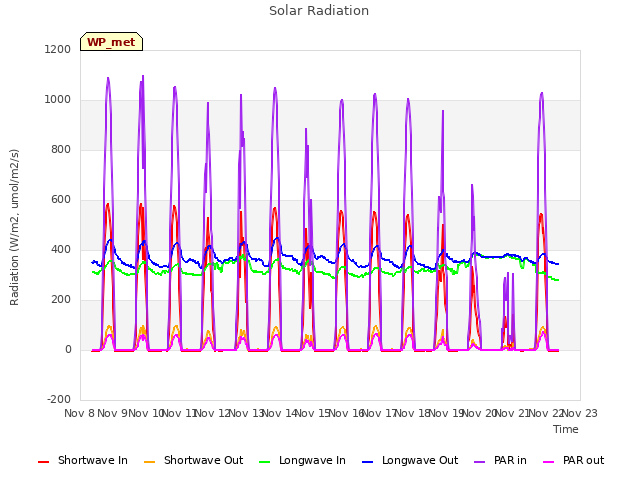The height and width of the screenshot is (480, 640).
Task: Click the blue Longwave Out legend swatch
Action: tap(367, 462)
